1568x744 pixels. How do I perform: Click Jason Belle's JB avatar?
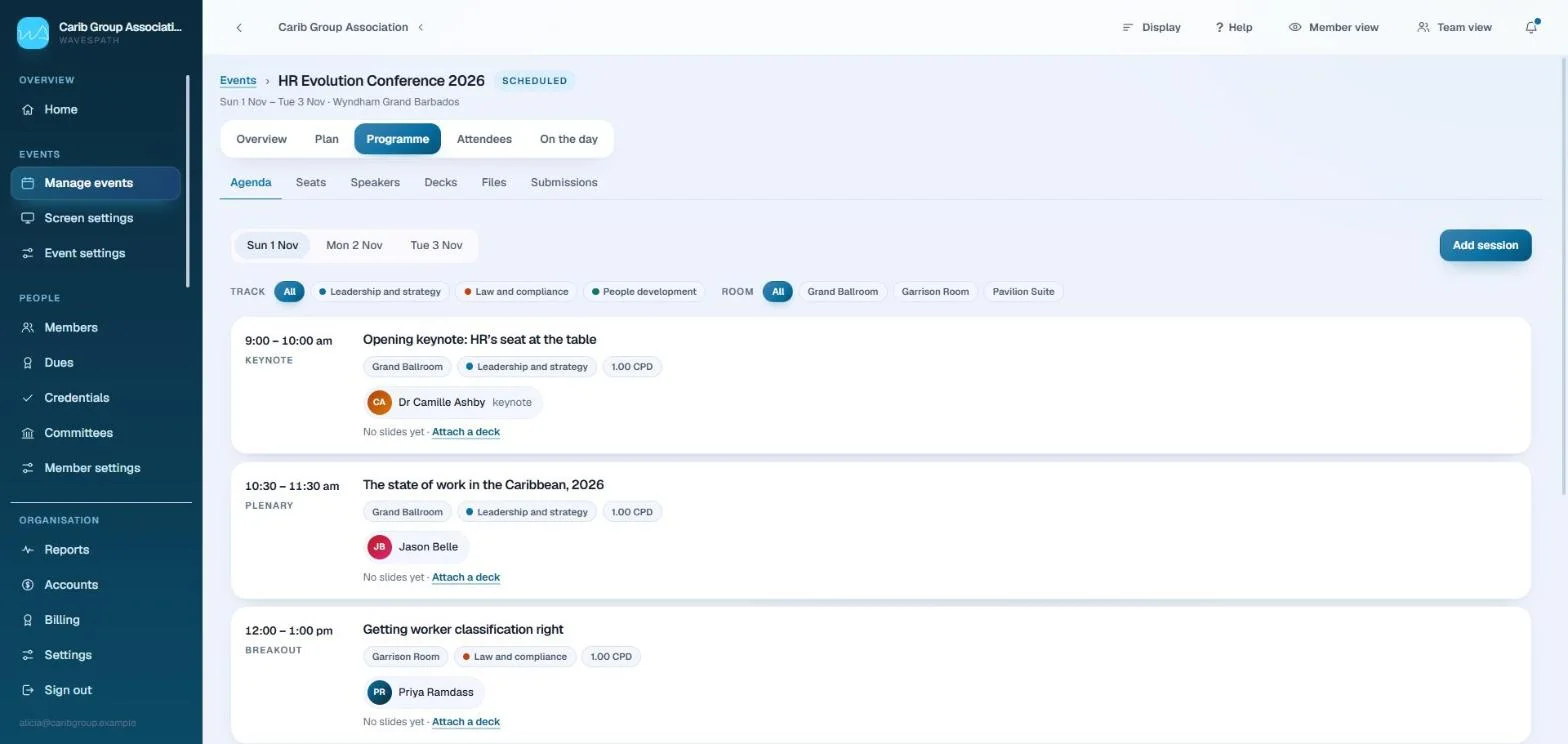379,547
